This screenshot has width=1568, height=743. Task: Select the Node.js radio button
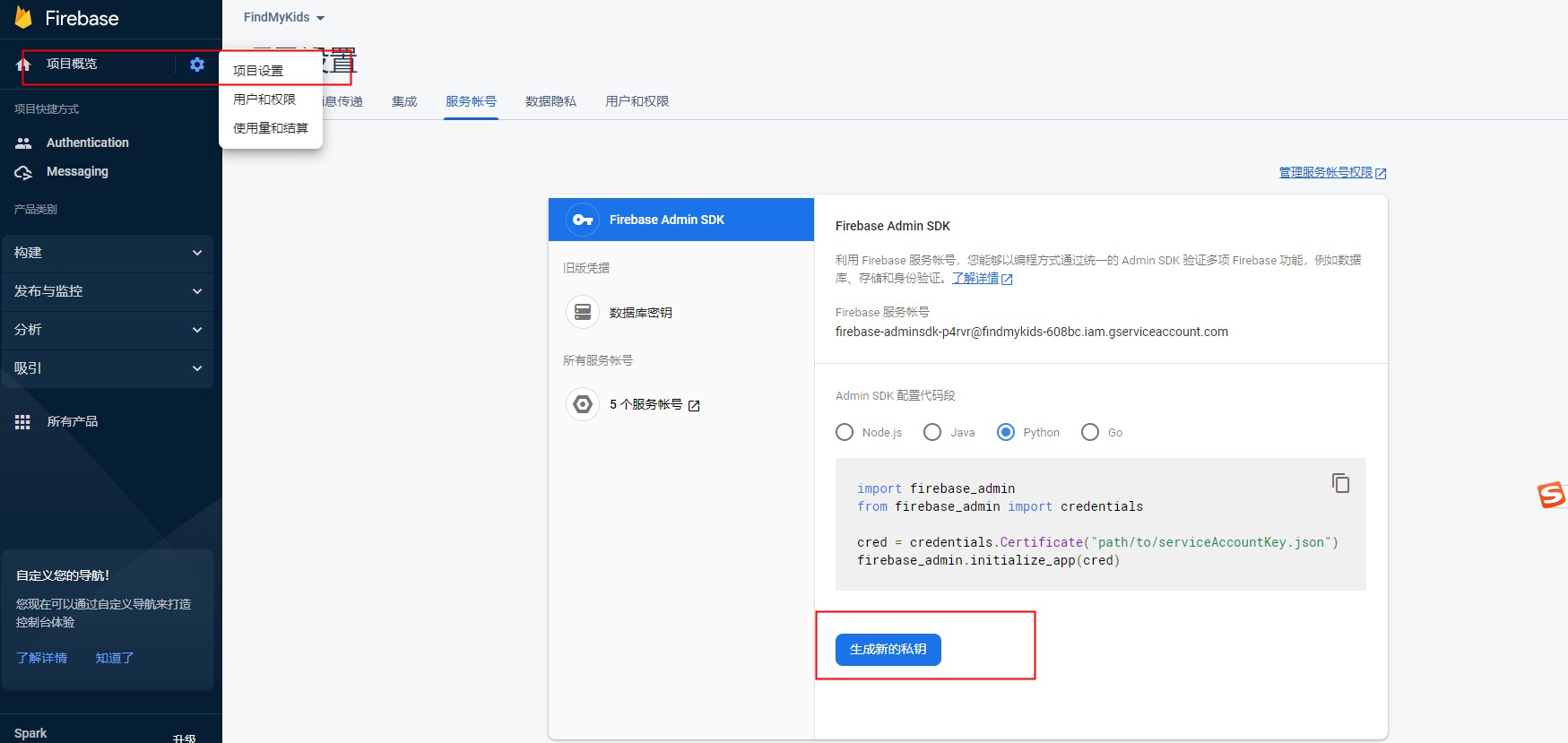point(845,432)
